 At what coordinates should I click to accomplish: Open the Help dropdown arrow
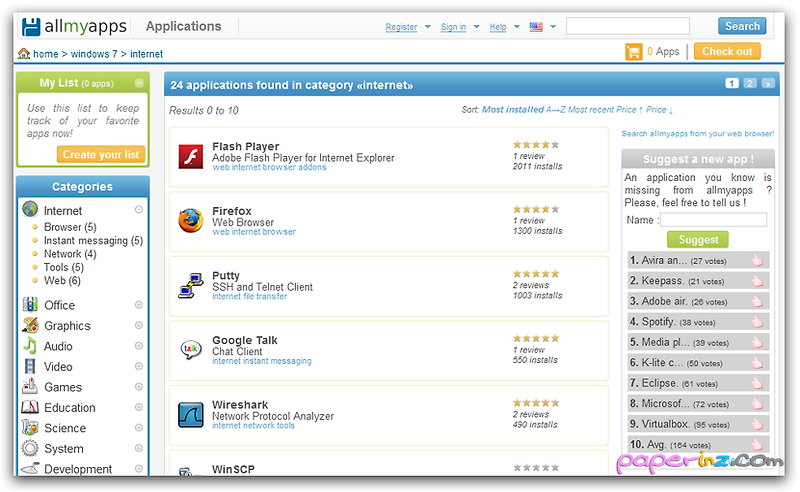coord(517,27)
